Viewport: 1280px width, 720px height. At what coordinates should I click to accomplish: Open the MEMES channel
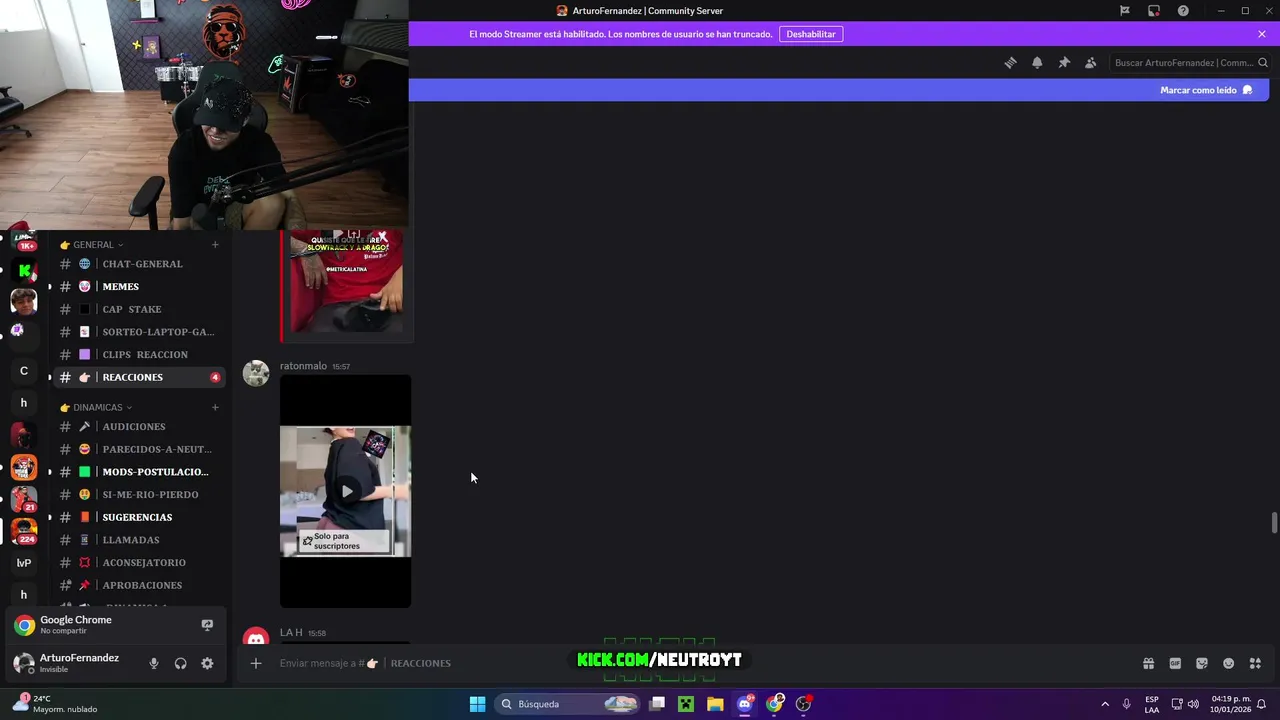click(139, 287)
